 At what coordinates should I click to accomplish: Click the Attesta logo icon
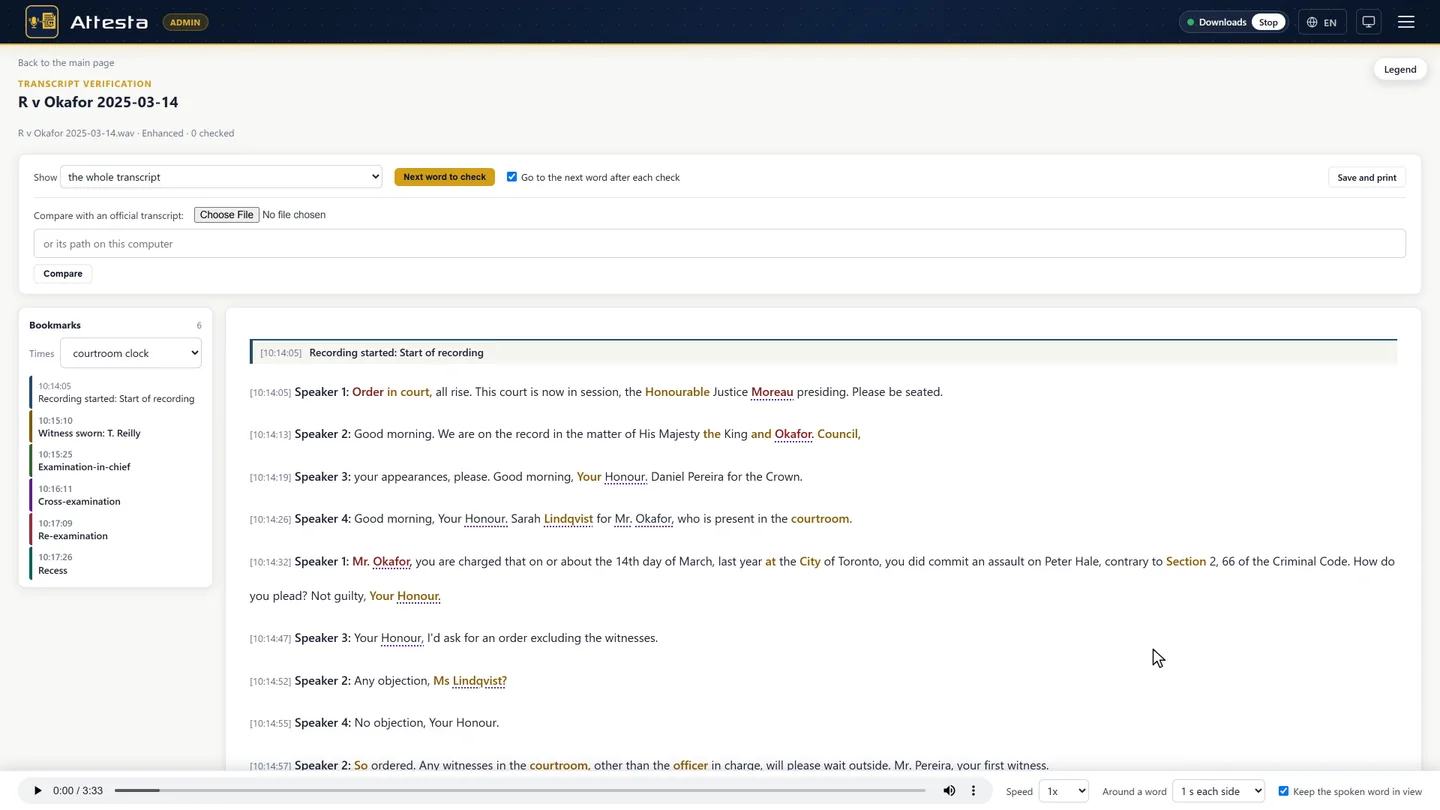[x=42, y=21]
